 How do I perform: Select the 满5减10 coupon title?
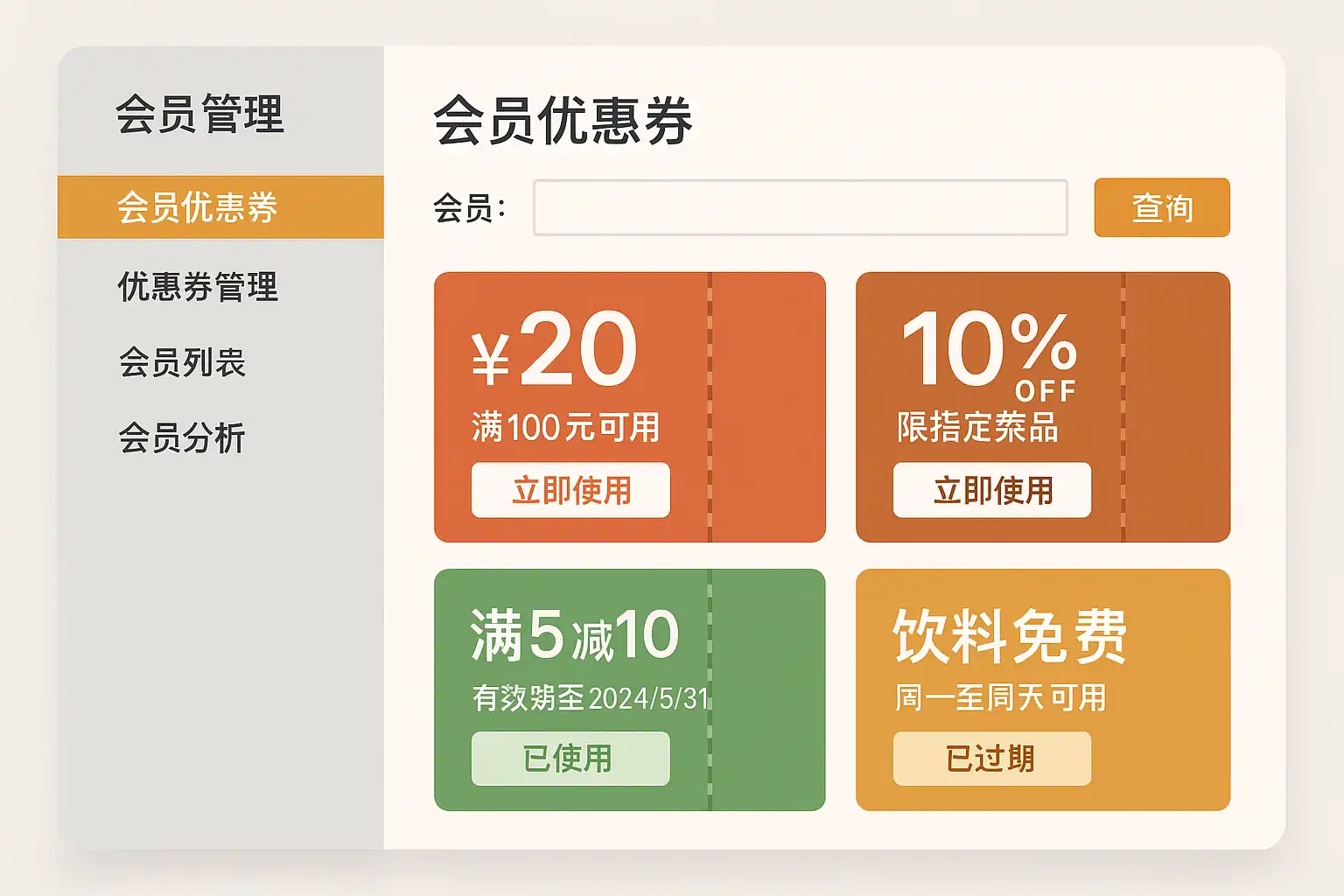[x=574, y=634]
